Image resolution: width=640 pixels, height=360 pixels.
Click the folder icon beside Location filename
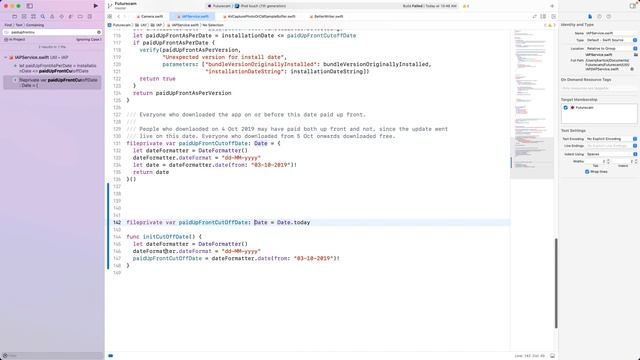[636, 54]
